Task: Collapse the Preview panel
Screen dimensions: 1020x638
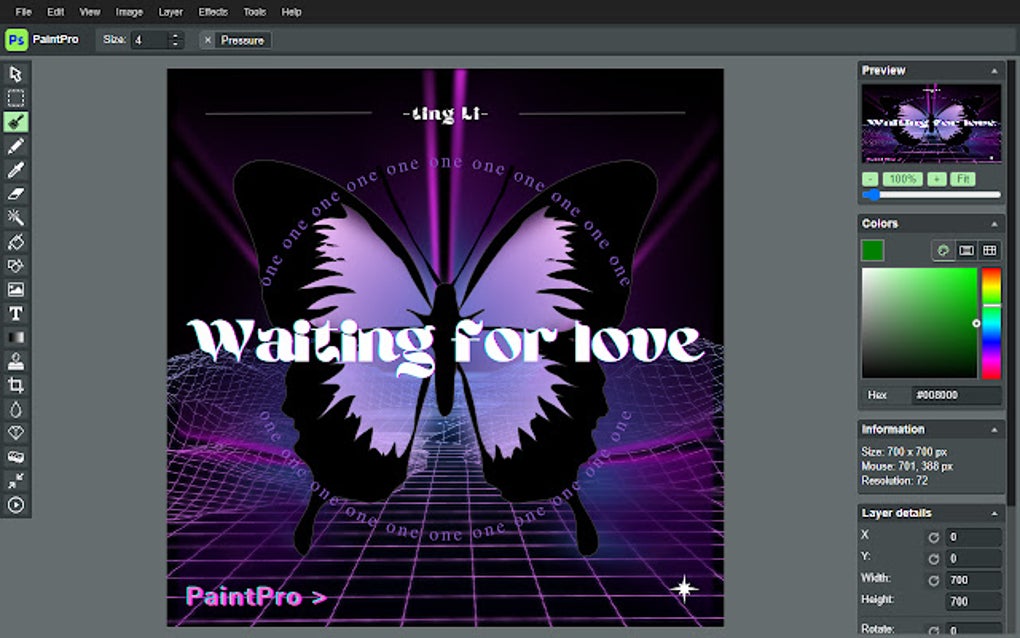Action: click(x=996, y=70)
